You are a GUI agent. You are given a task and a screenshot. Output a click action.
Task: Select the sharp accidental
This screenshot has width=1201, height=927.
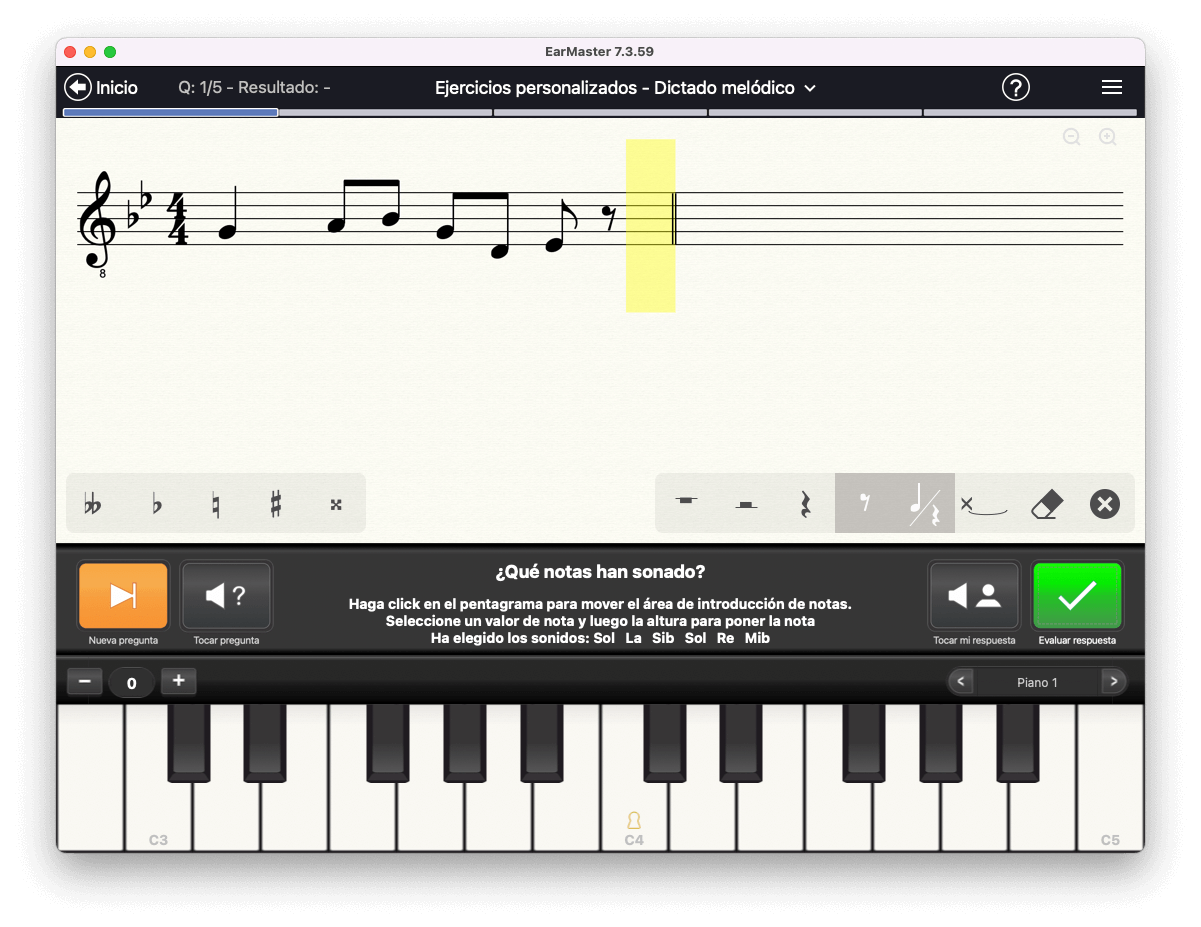[x=276, y=505]
